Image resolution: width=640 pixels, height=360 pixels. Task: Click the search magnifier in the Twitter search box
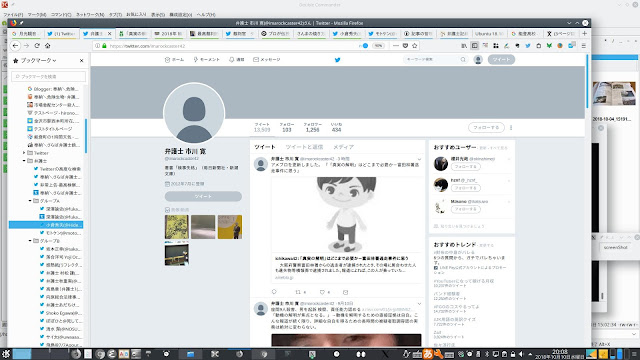(463, 60)
